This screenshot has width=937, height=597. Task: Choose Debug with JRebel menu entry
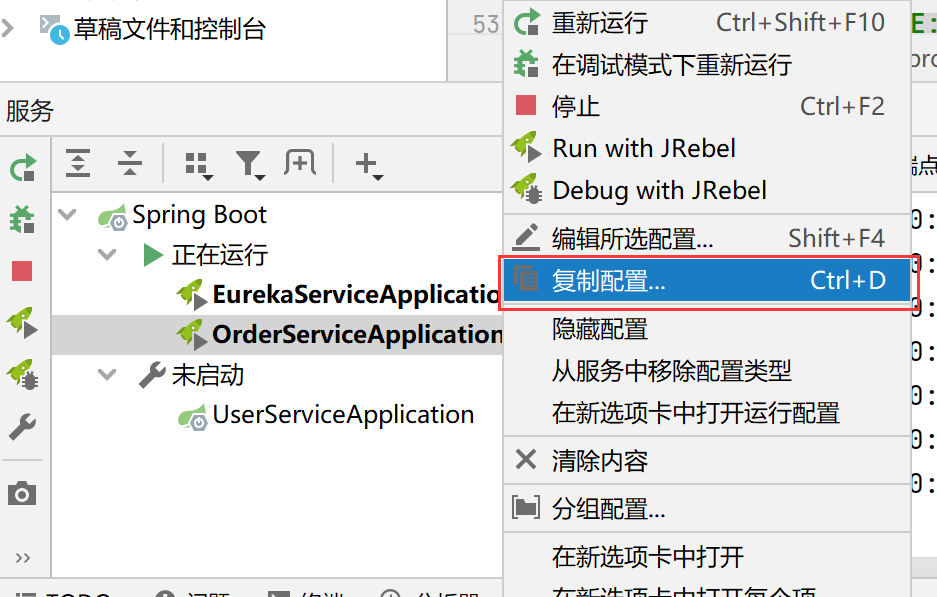click(707, 191)
